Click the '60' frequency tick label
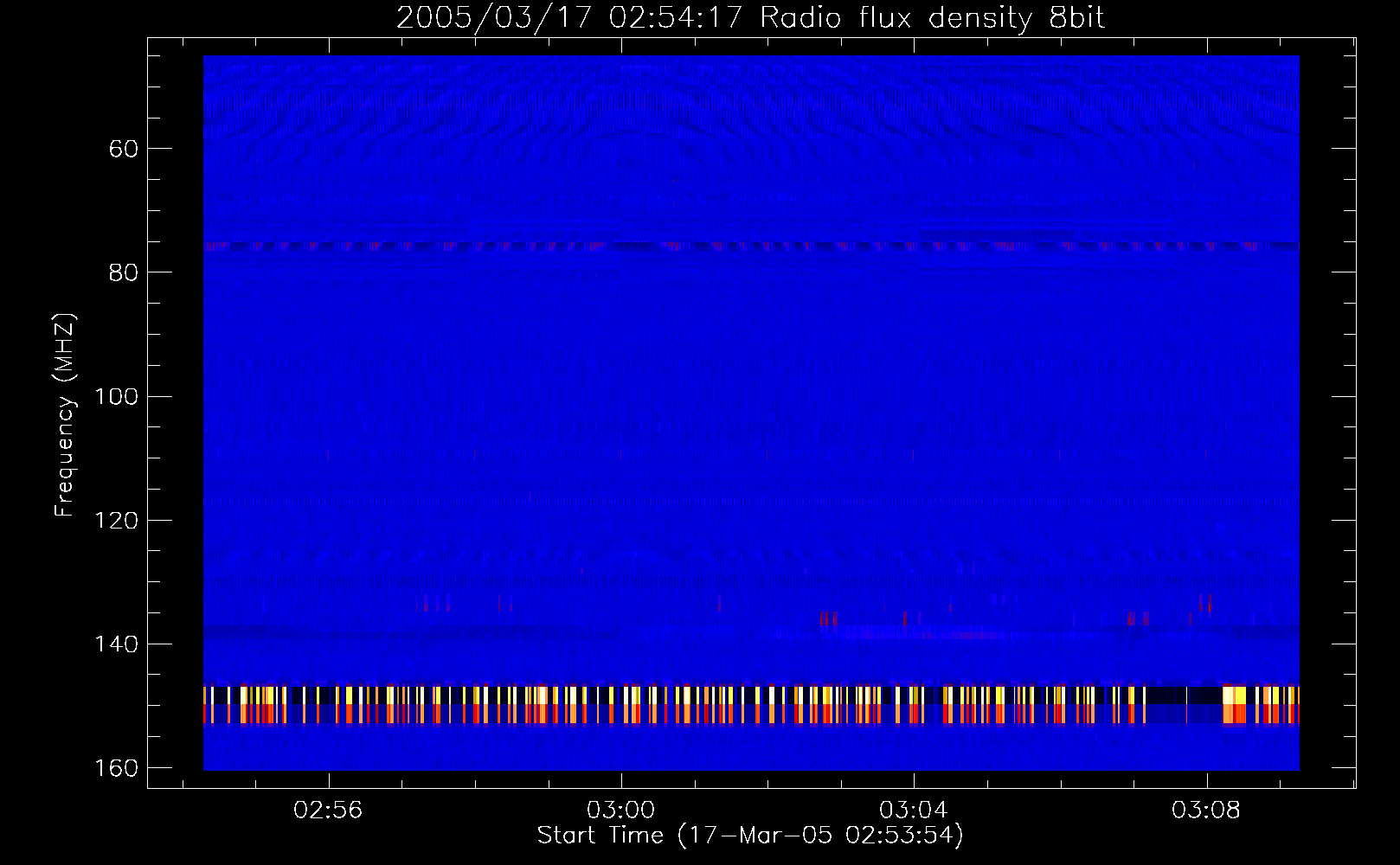The image size is (1400, 865). (x=124, y=149)
